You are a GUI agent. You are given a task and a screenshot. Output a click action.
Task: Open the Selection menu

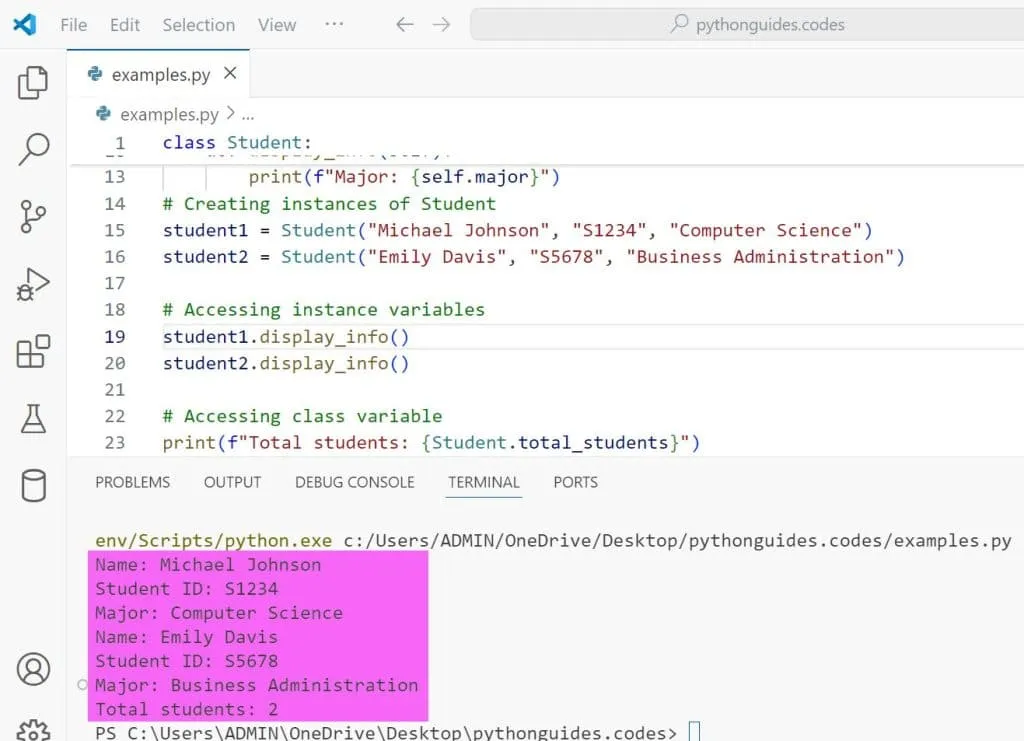198,25
